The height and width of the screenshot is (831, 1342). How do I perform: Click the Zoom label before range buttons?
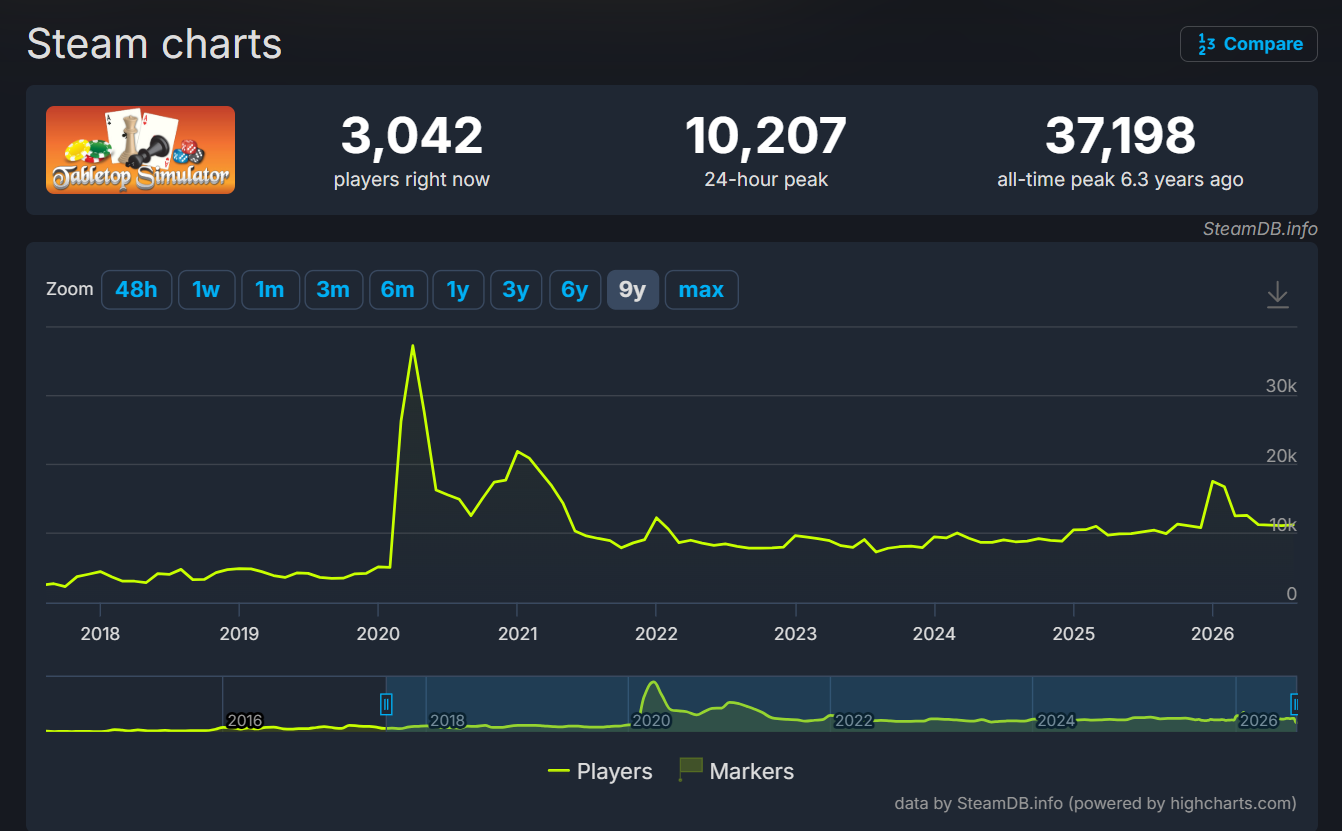coord(69,289)
